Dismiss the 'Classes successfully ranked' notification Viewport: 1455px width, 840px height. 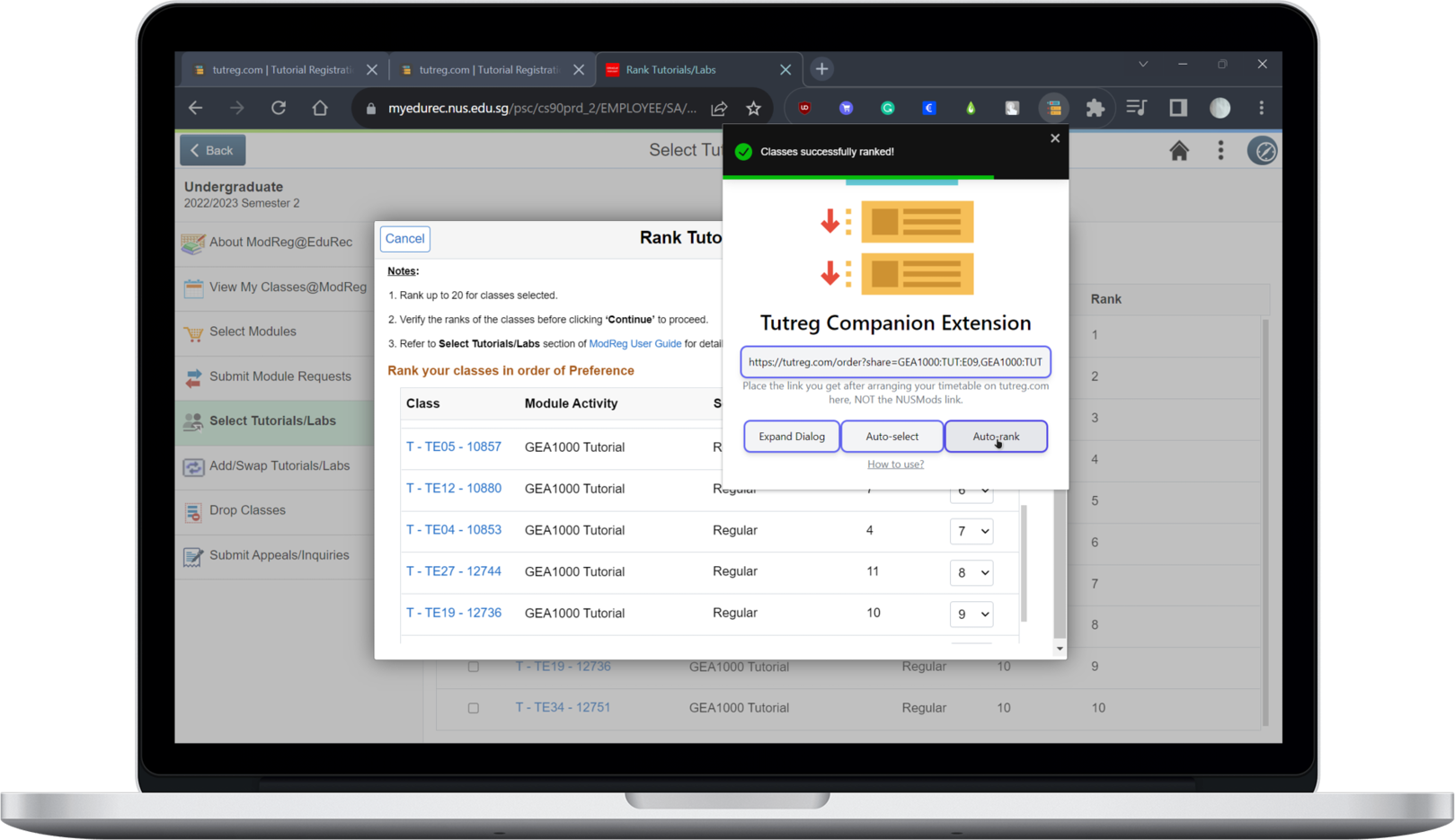coord(1054,138)
